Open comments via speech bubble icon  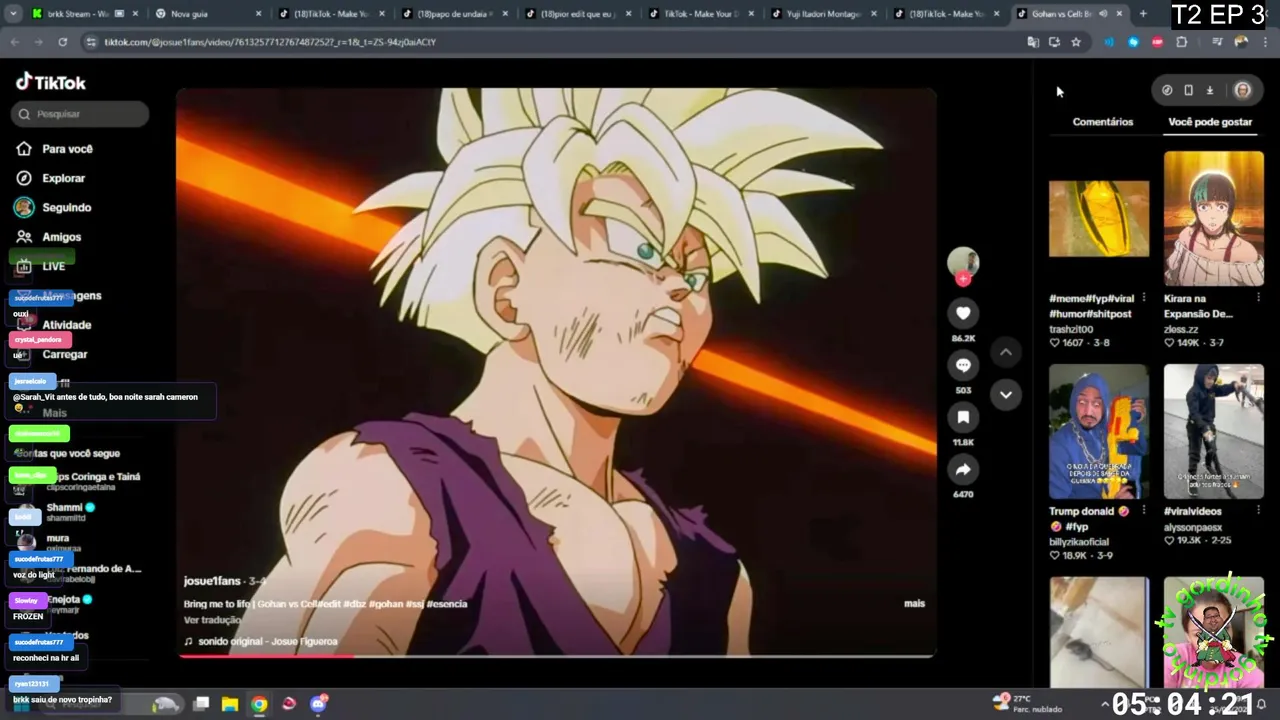pyautogui.click(x=963, y=365)
